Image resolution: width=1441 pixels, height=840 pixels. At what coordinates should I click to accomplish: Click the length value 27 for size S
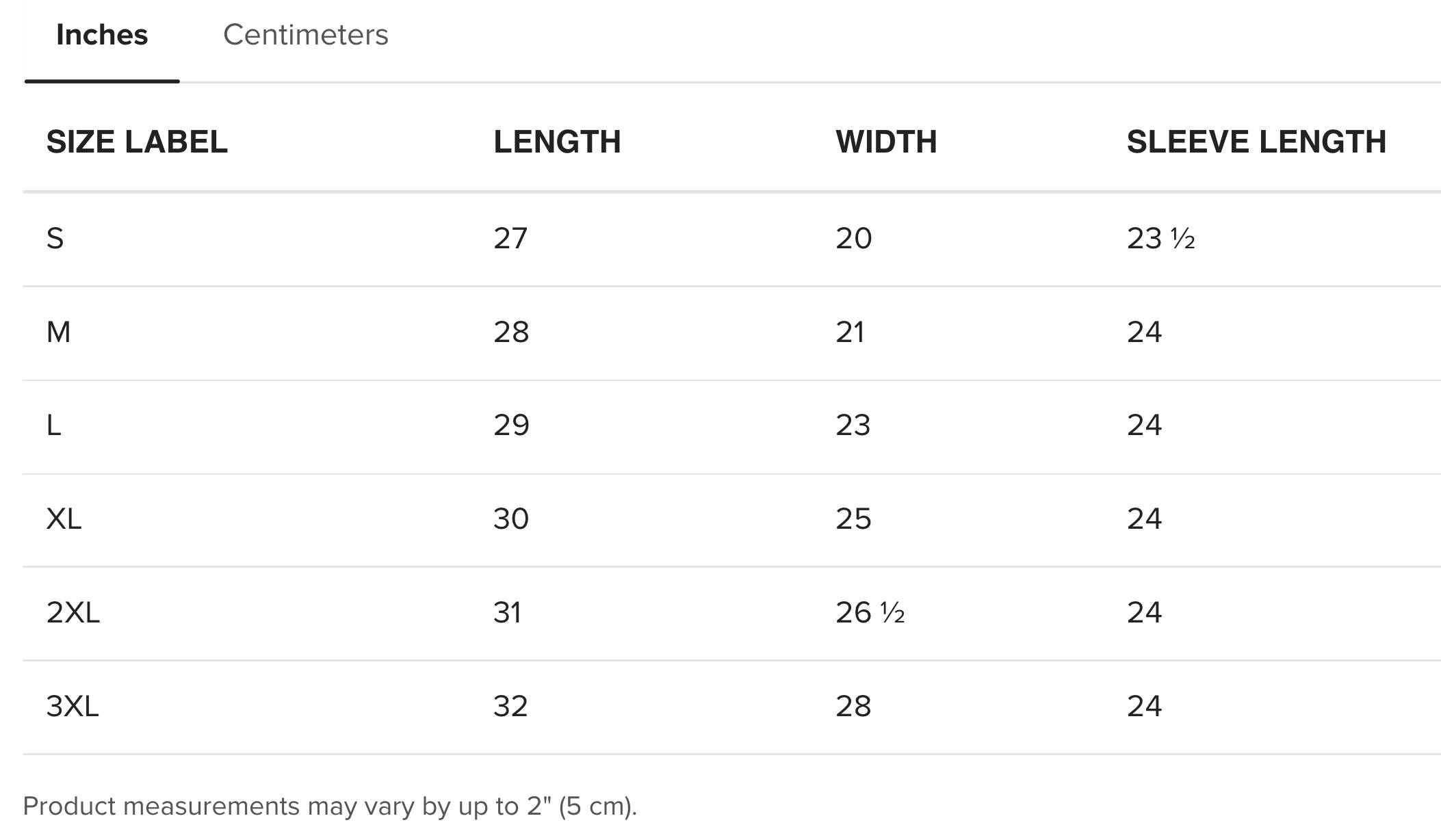[510, 239]
